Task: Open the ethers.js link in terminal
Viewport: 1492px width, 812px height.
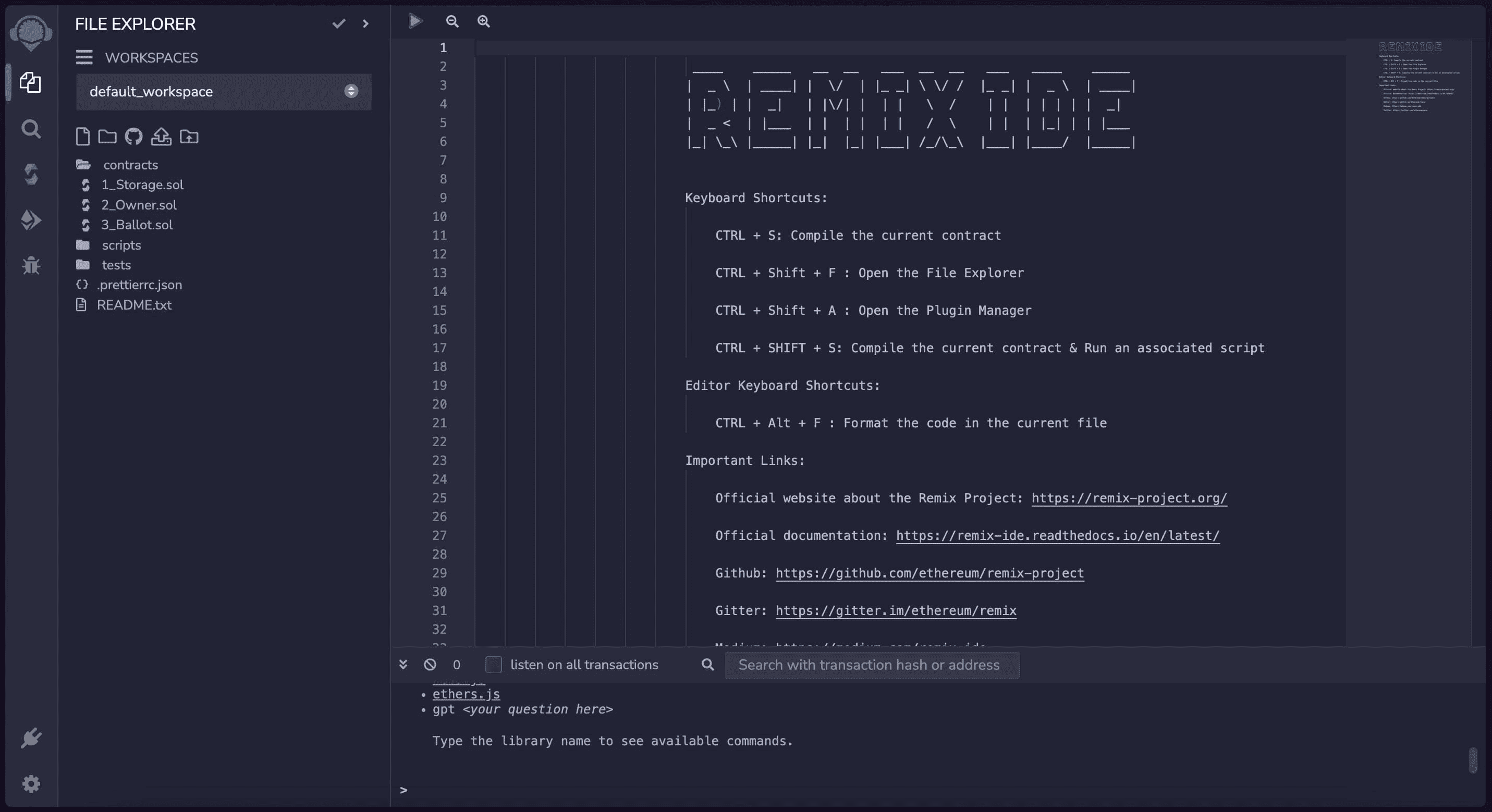Action: (466, 694)
